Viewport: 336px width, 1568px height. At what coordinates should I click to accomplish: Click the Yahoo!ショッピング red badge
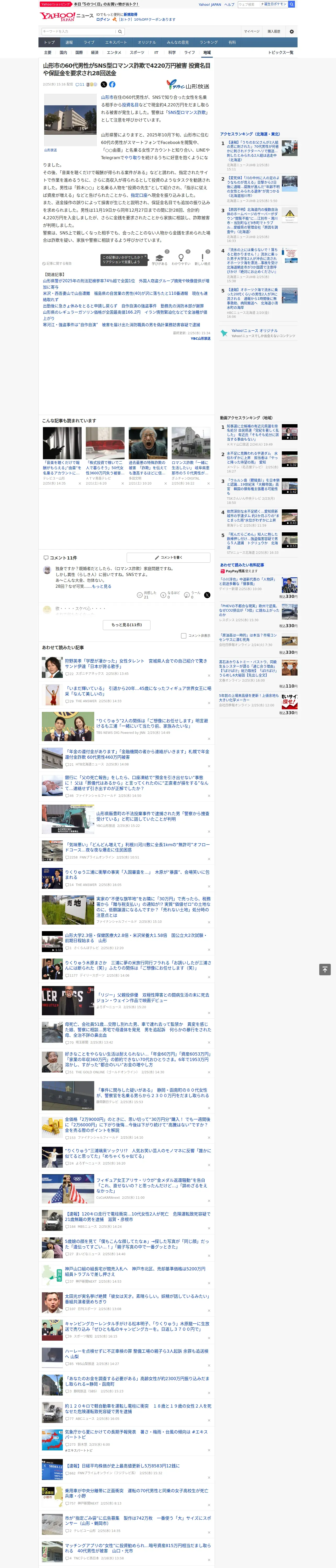(55, 4)
